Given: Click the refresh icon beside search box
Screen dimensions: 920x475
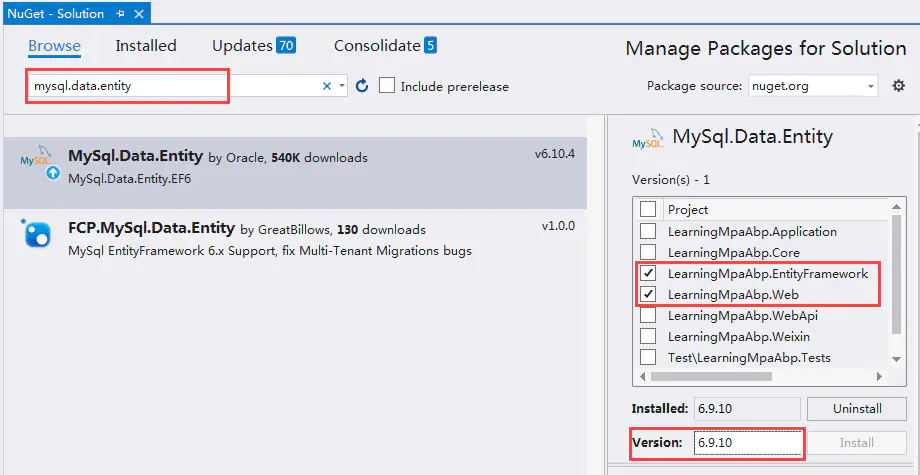Looking at the screenshot, I should coord(363,86).
